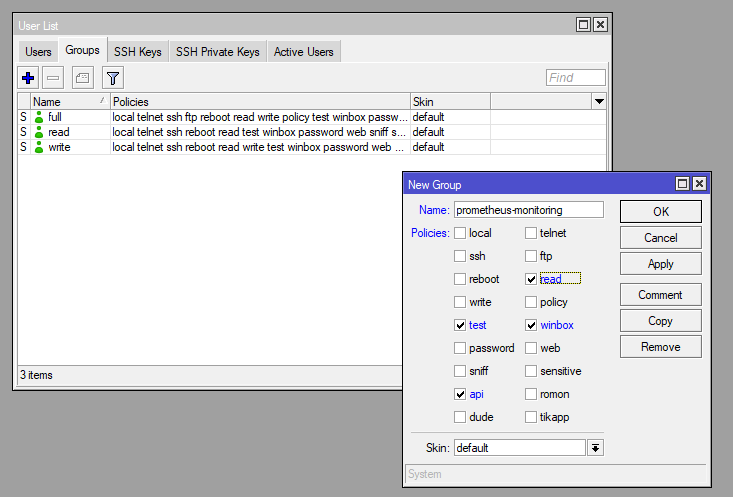Click the Find search field
The image size is (733, 497).
click(575, 77)
